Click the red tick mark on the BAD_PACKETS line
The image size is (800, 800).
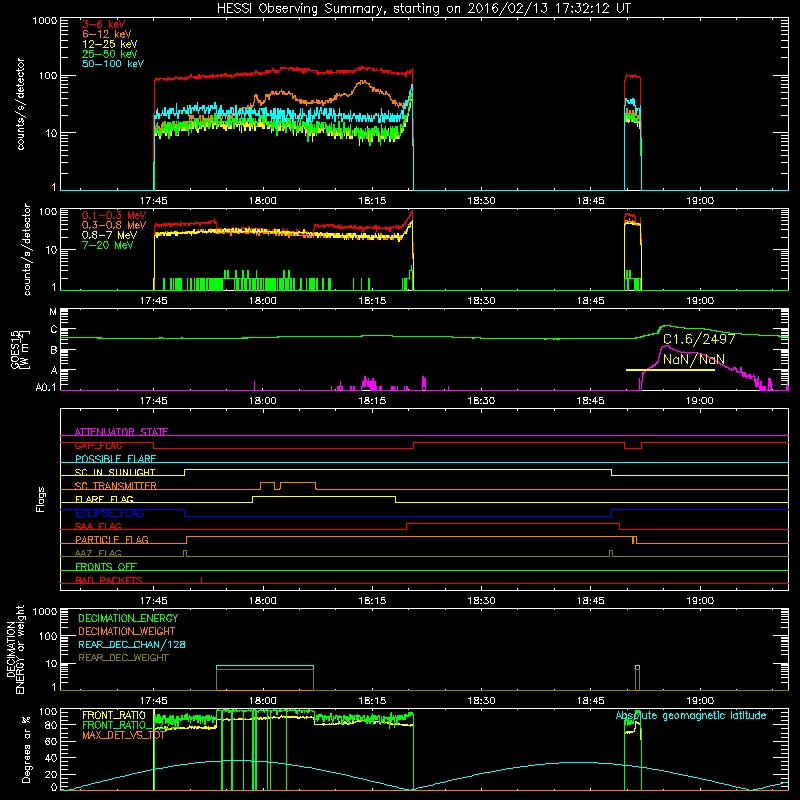[202, 580]
